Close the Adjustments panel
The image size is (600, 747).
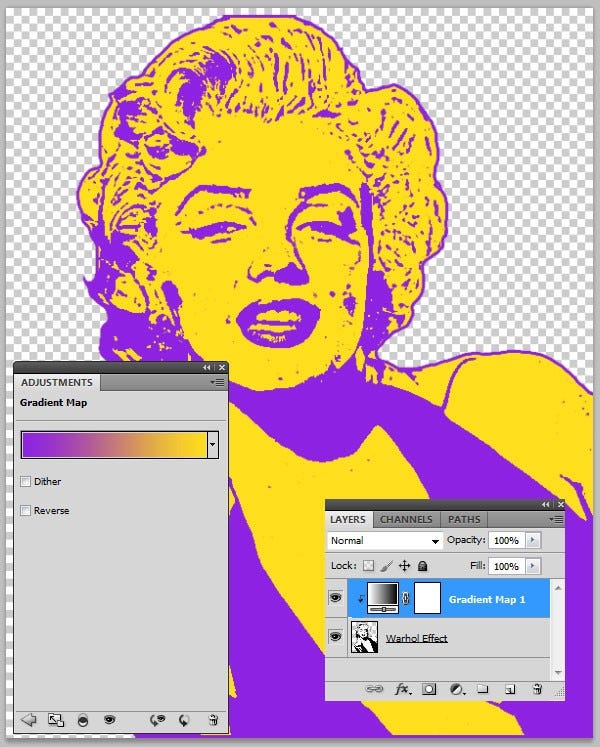click(222, 367)
